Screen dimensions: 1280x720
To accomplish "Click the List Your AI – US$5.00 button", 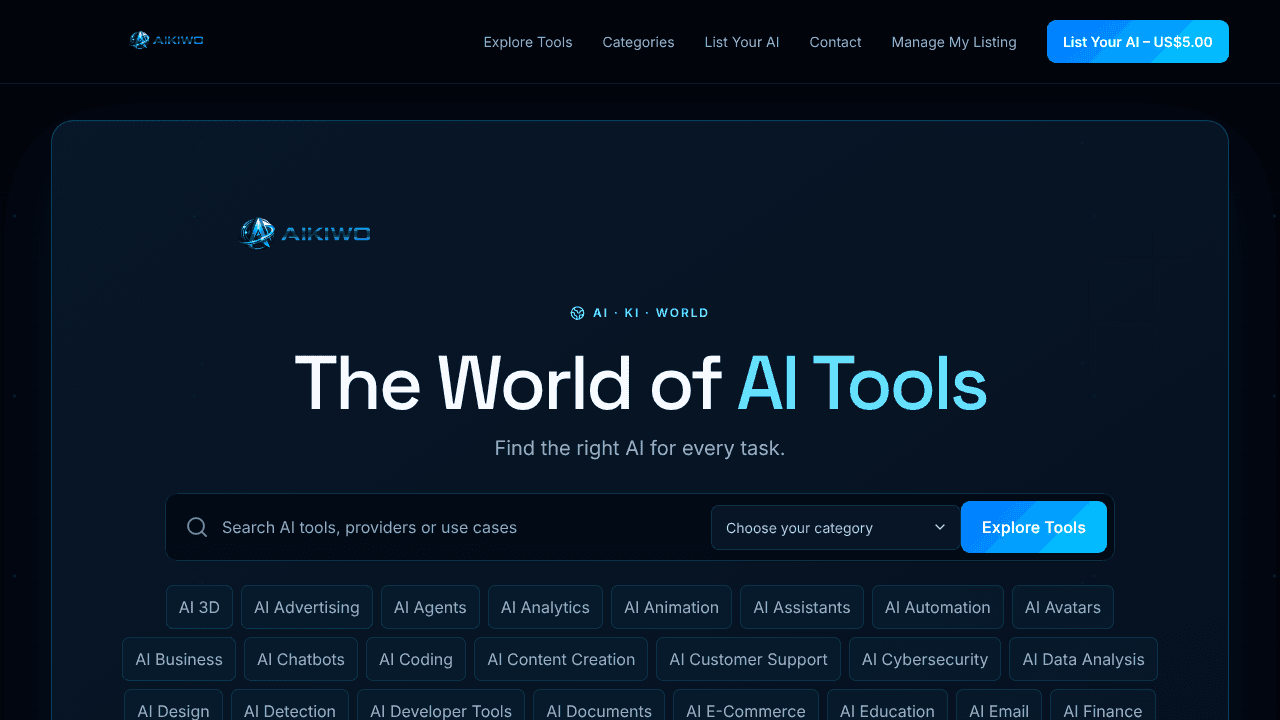I will 1138,42.
